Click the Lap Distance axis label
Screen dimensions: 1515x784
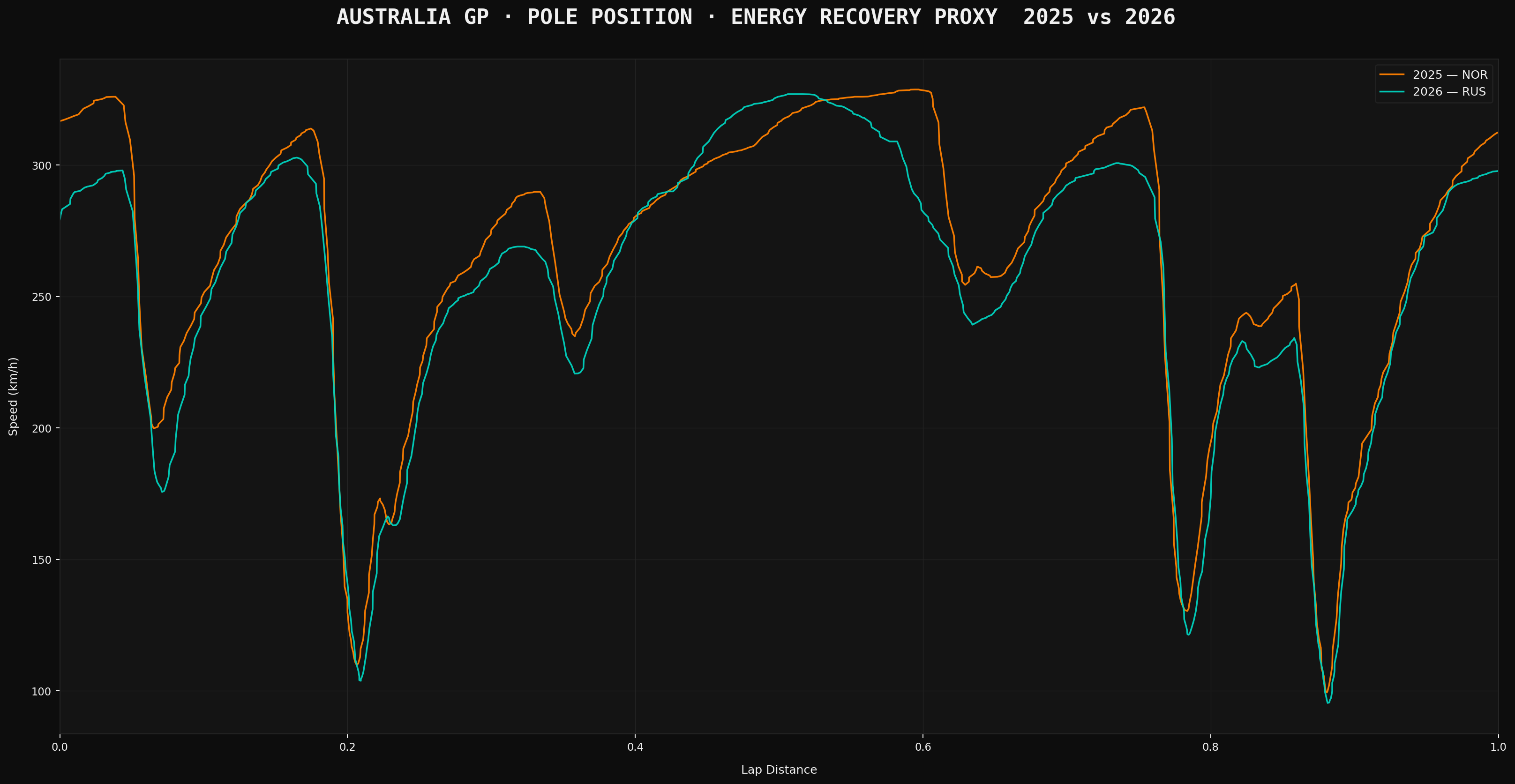[x=779, y=770]
